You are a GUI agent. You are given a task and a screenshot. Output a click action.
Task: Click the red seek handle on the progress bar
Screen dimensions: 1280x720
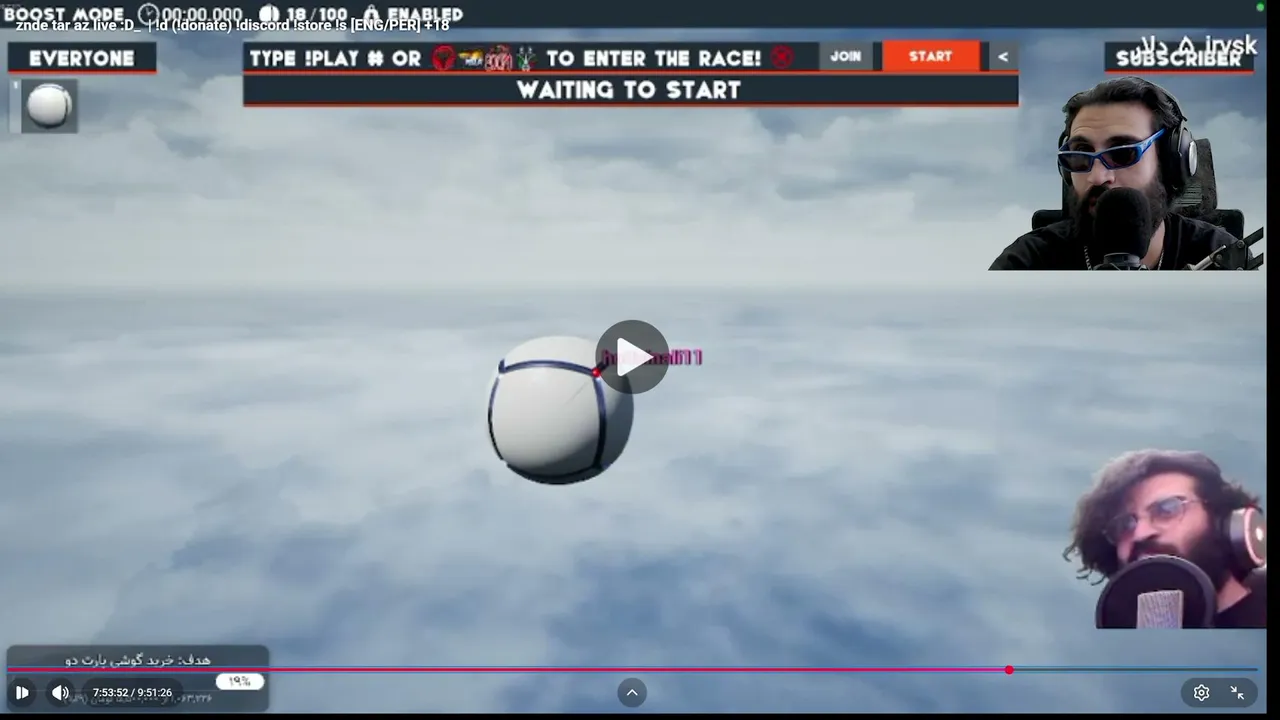(1009, 669)
